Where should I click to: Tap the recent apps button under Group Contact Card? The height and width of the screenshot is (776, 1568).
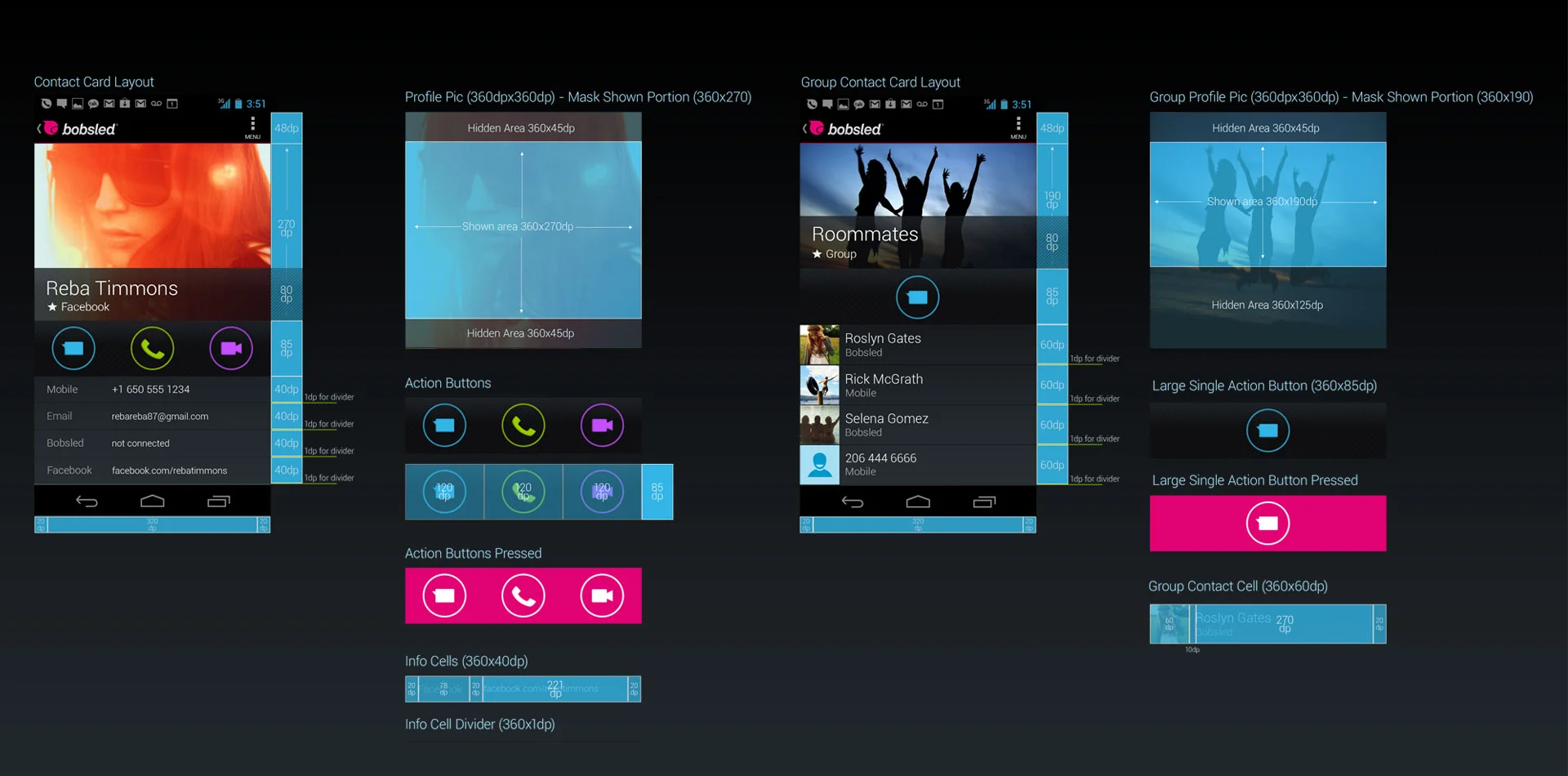(985, 502)
